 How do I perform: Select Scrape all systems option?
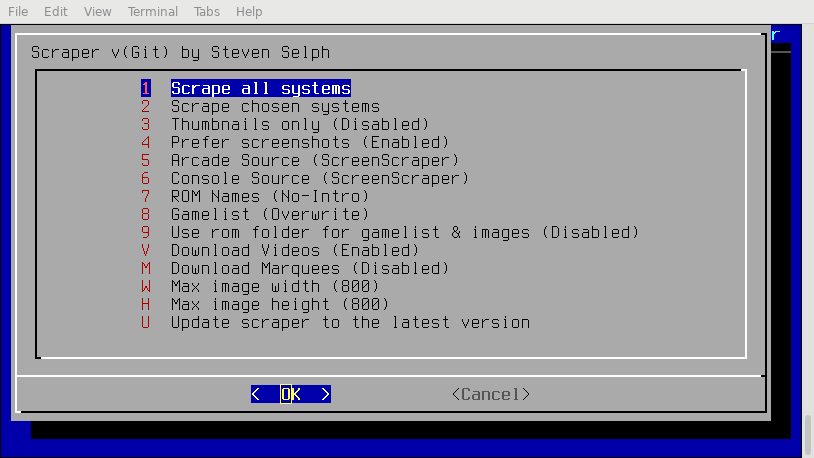260,88
